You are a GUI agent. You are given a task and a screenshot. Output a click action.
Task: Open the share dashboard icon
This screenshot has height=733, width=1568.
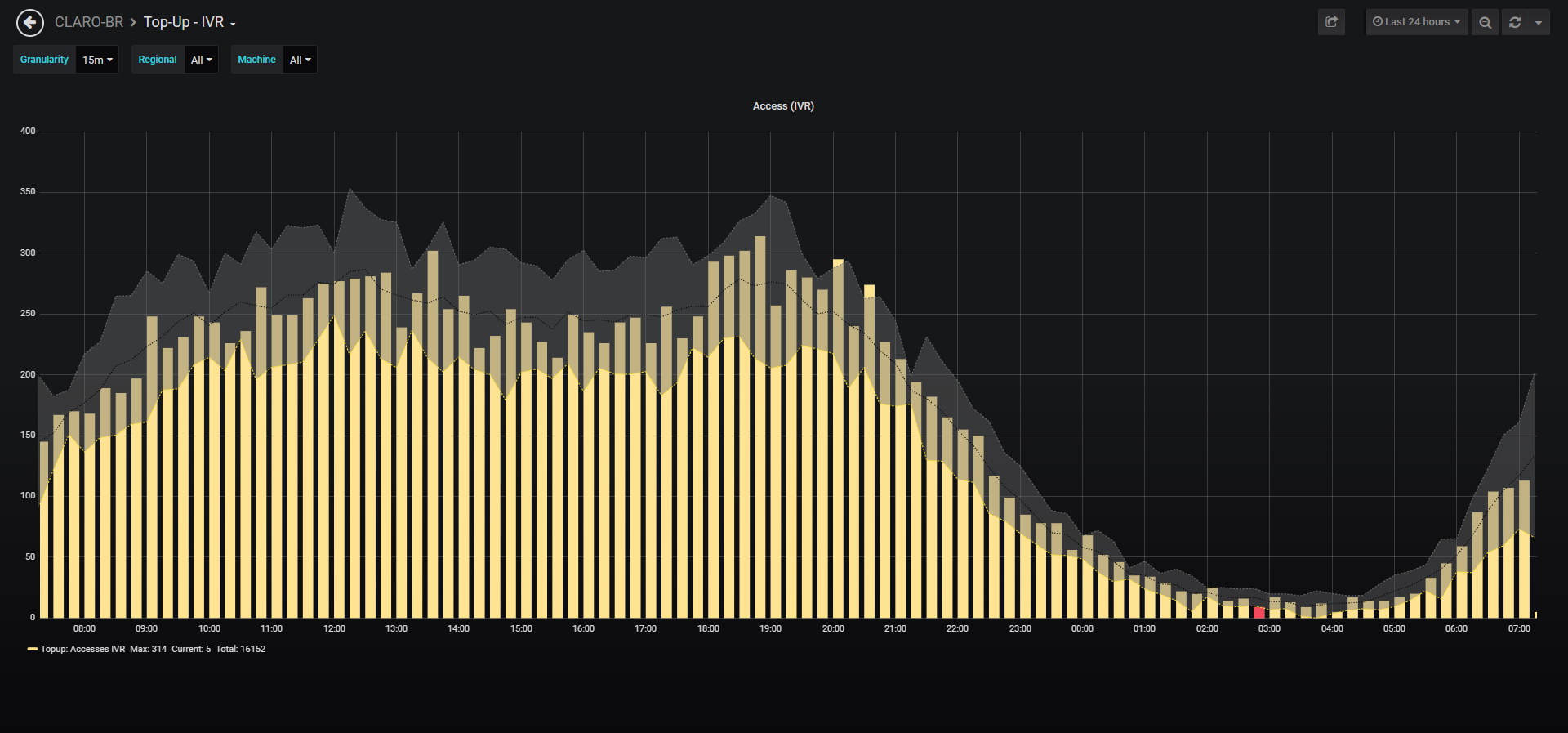coord(1331,22)
